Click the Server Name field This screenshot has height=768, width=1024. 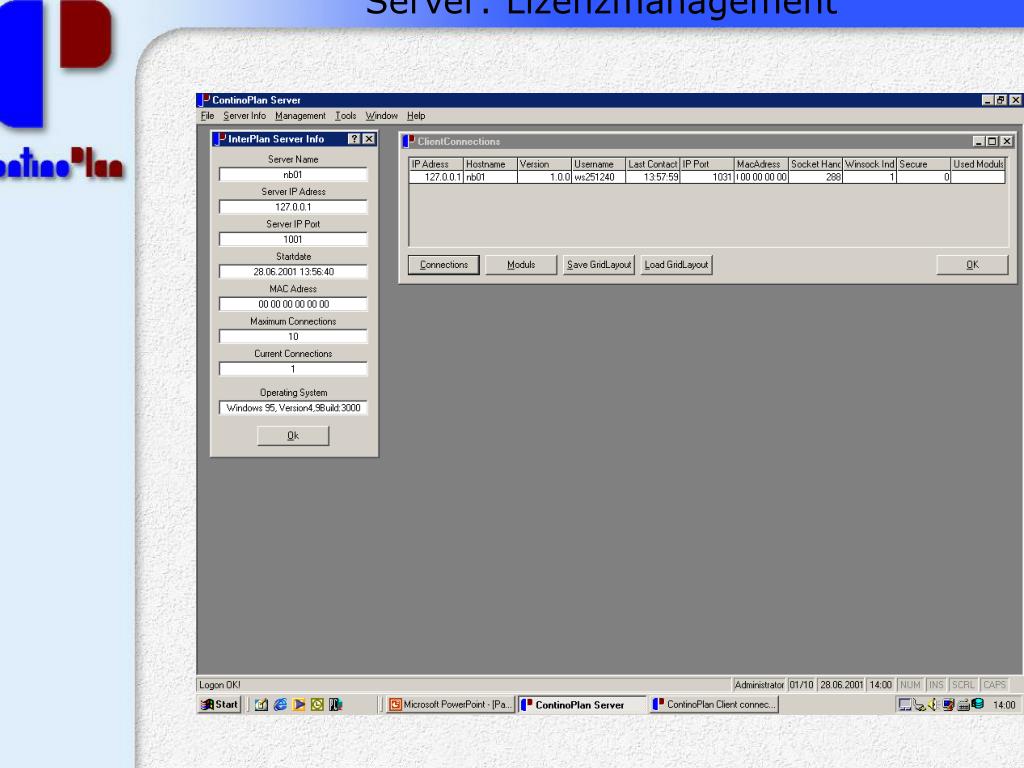coord(293,174)
